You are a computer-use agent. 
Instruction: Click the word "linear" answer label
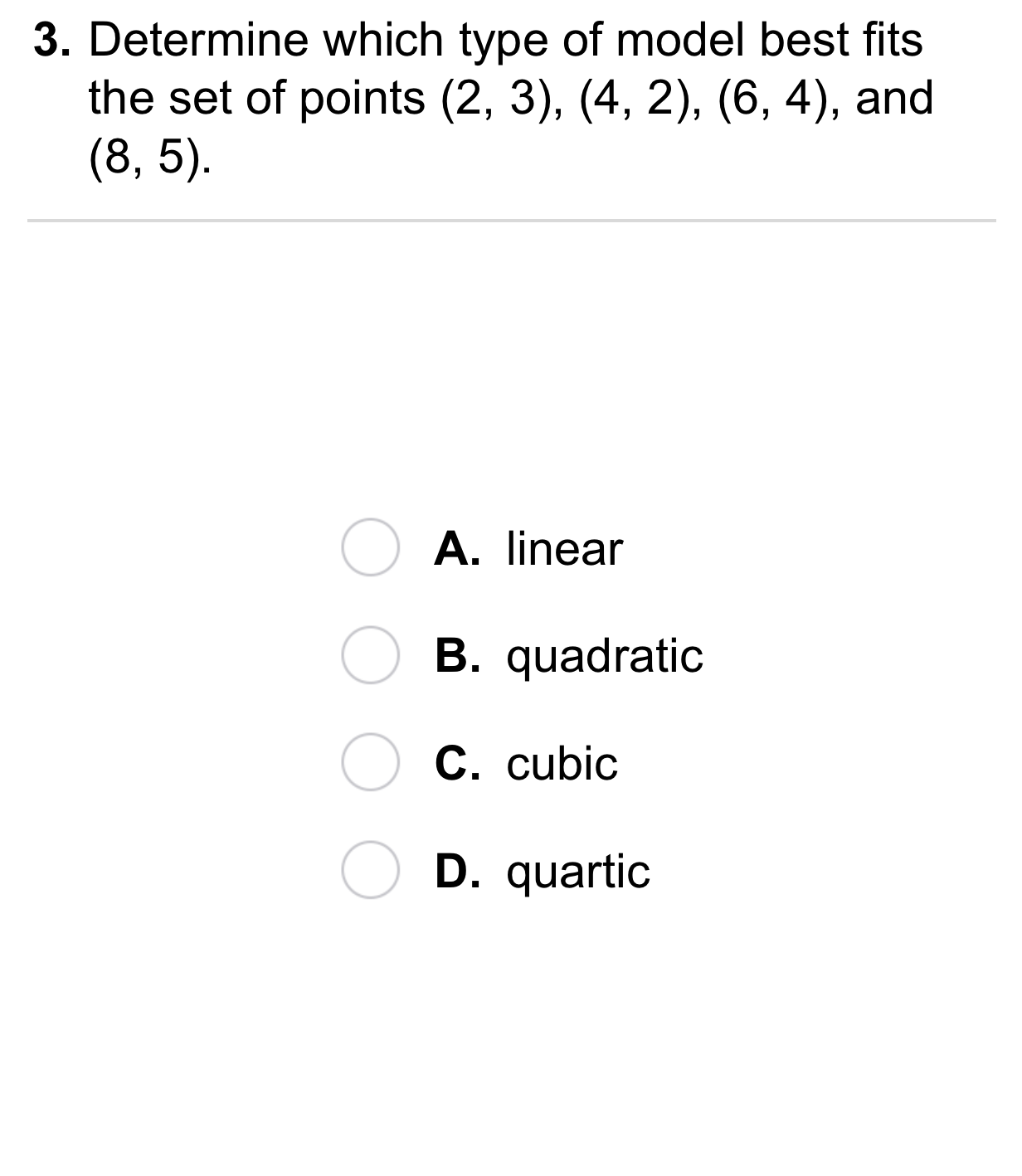pos(564,549)
